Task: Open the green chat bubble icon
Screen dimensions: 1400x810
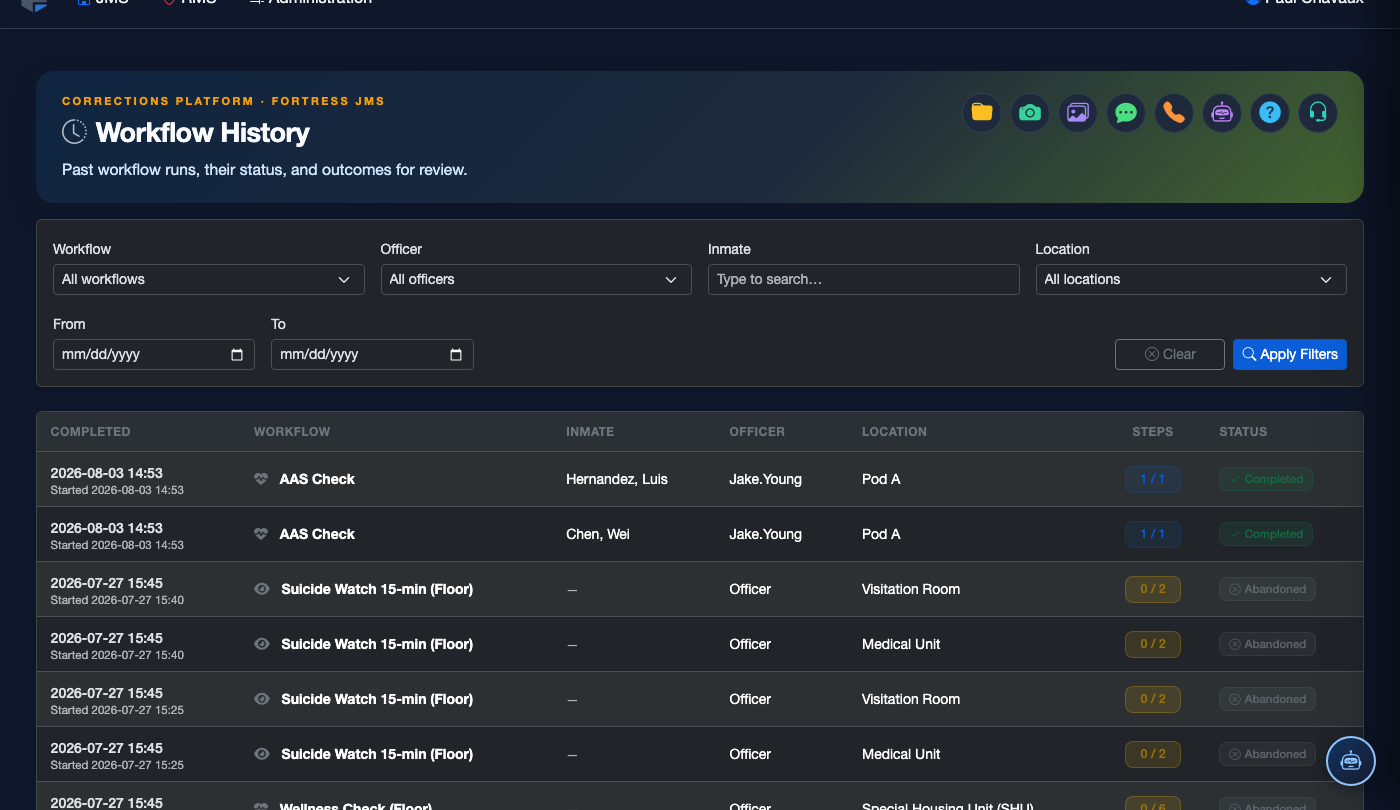Action: [x=1126, y=112]
